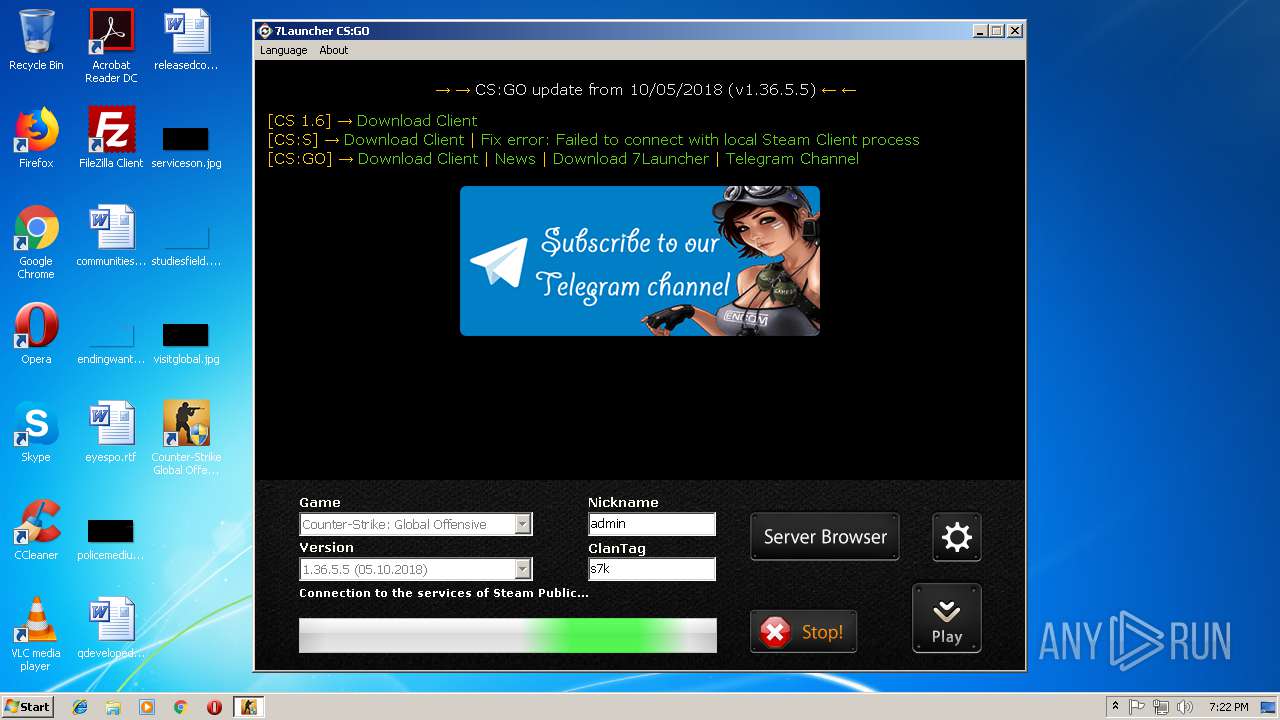The width and height of the screenshot is (1280, 720).
Task: Click the volume speaker tray icon
Action: 1185,707
